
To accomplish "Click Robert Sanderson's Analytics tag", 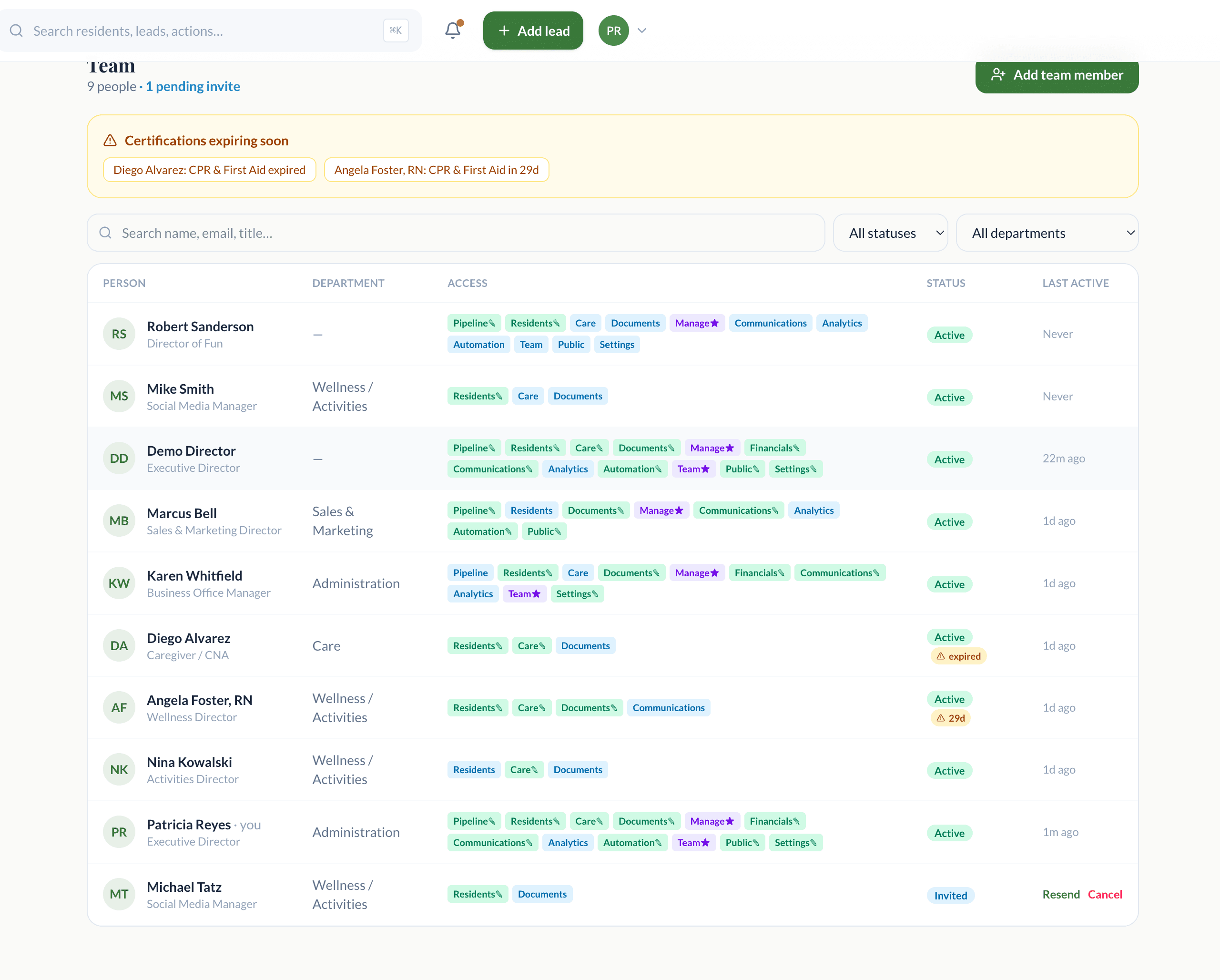I will [842, 323].
